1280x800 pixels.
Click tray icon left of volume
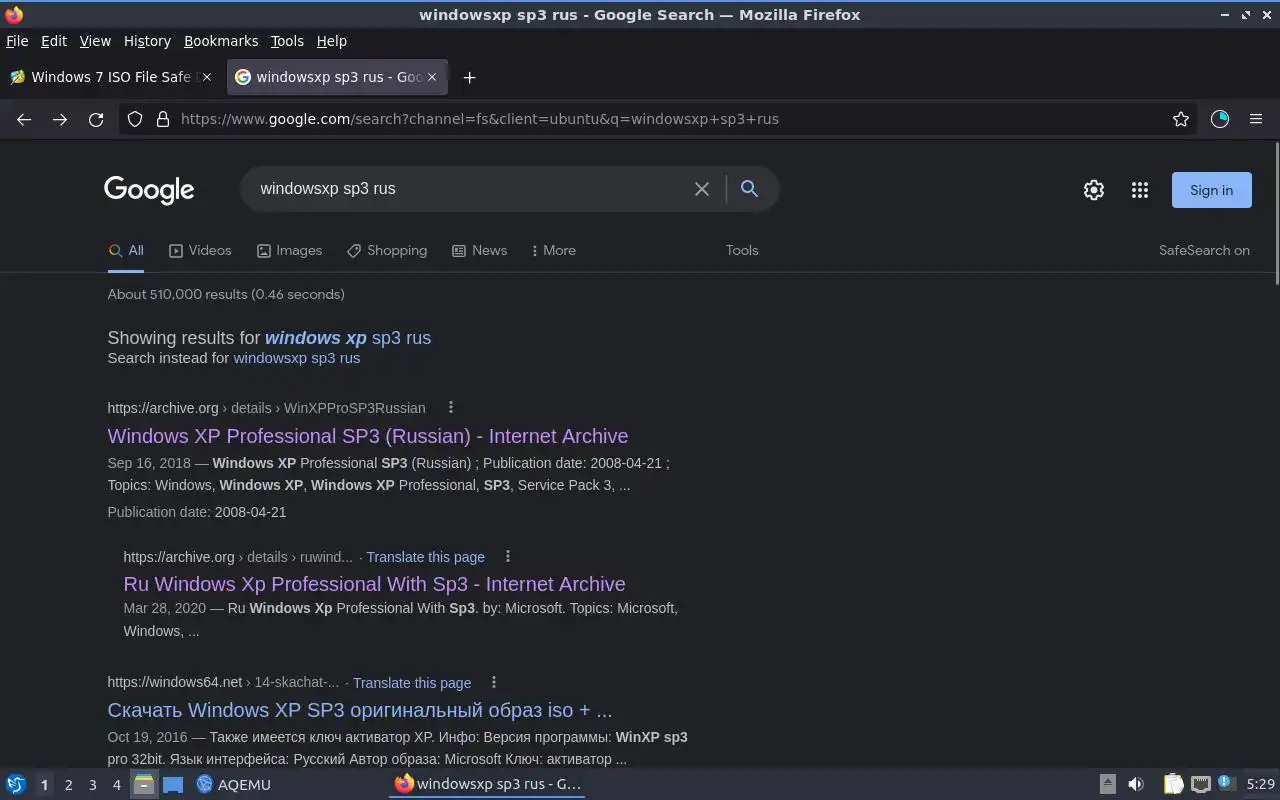1108,785
